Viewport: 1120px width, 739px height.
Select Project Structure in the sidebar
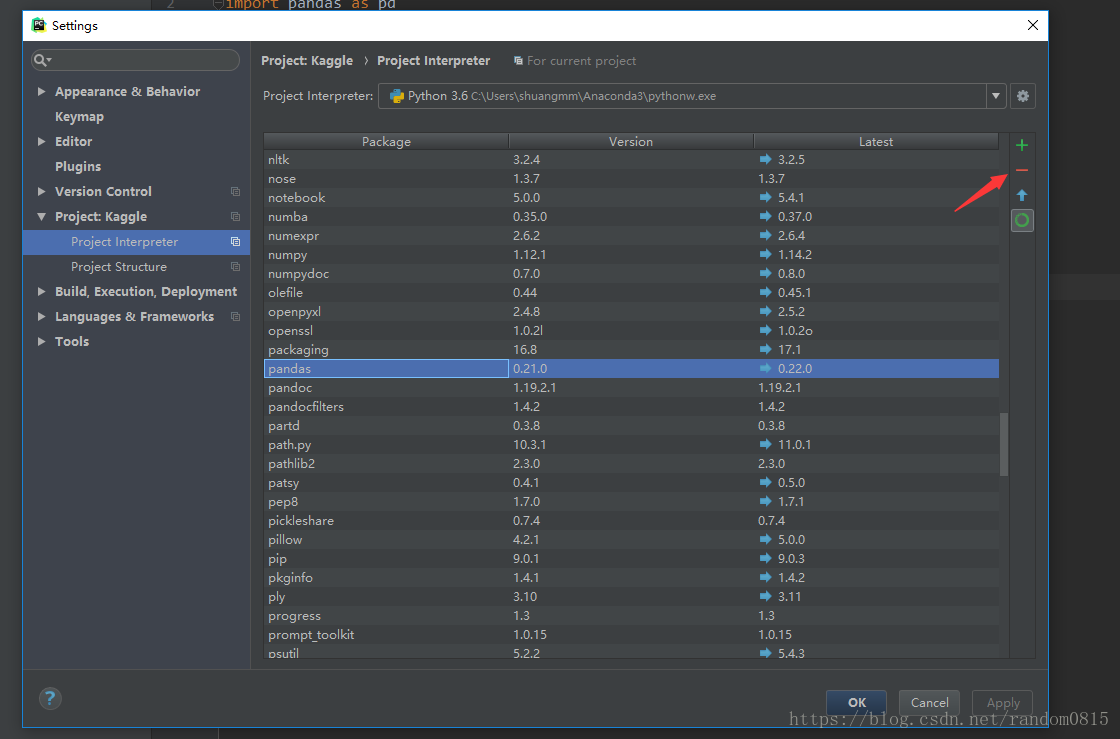click(119, 267)
